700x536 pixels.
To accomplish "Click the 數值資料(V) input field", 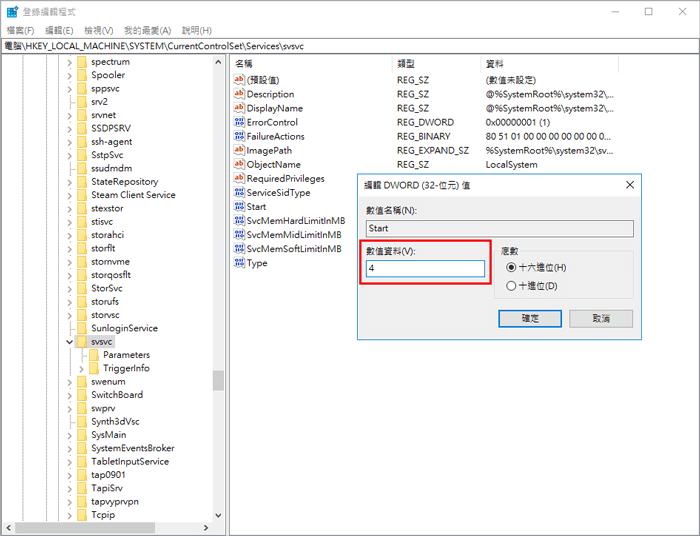I will [x=425, y=268].
